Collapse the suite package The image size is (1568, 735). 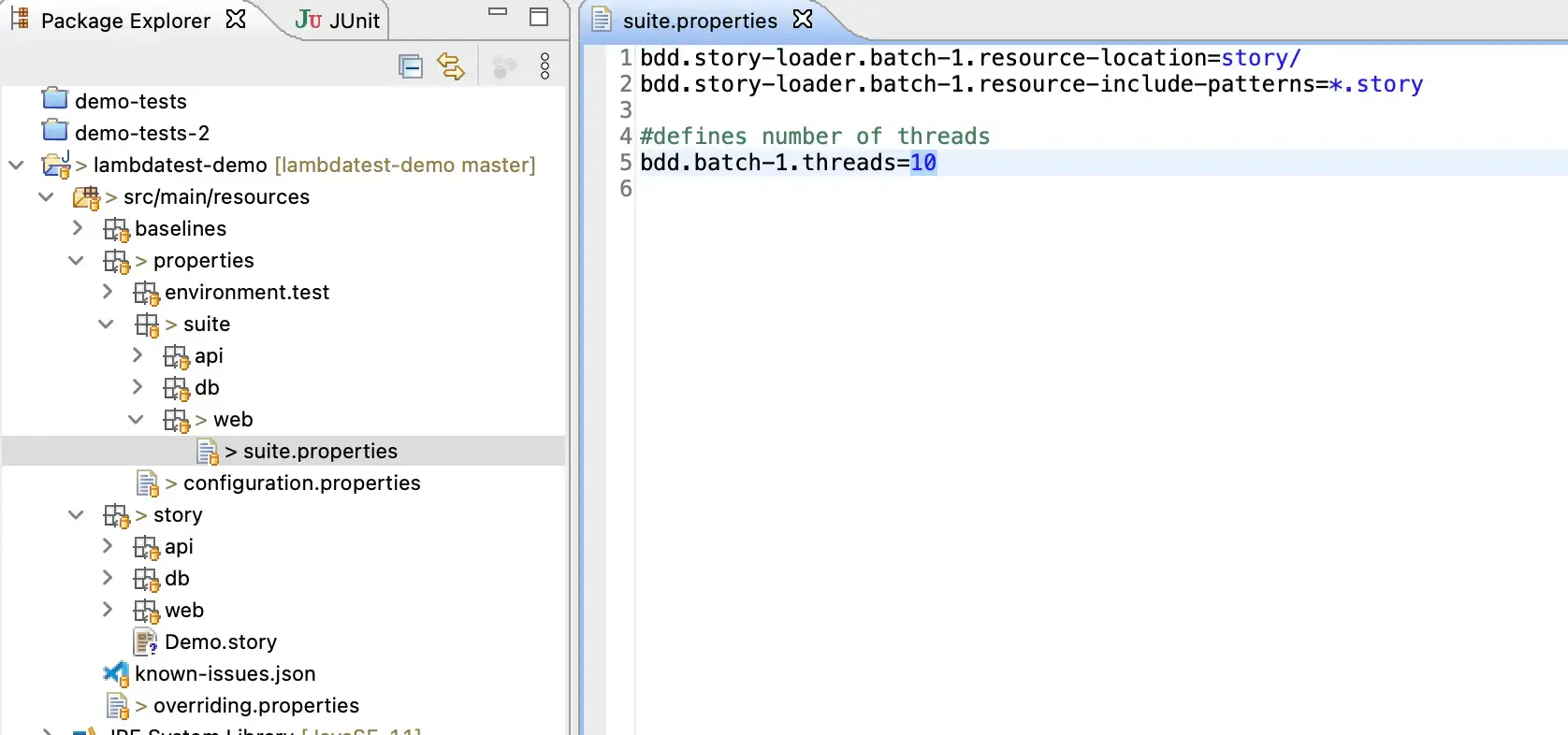click(x=106, y=324)
